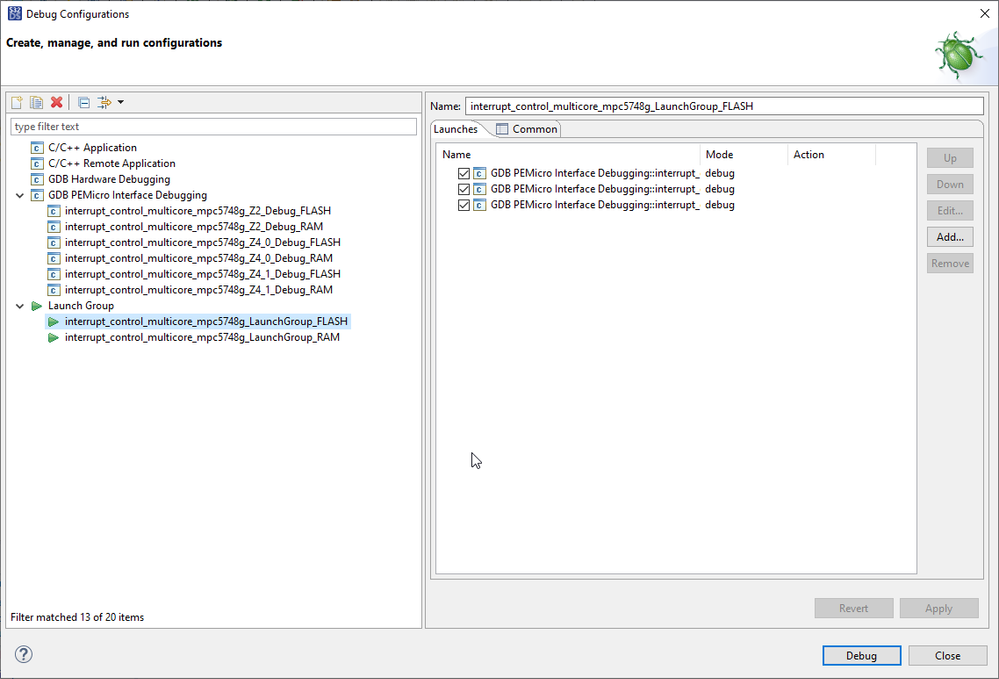Viewport: 999px width, 679px height.
Task: Delete selected configuration with red X icon
Action: pyautogui.click(x=57, y=102)
